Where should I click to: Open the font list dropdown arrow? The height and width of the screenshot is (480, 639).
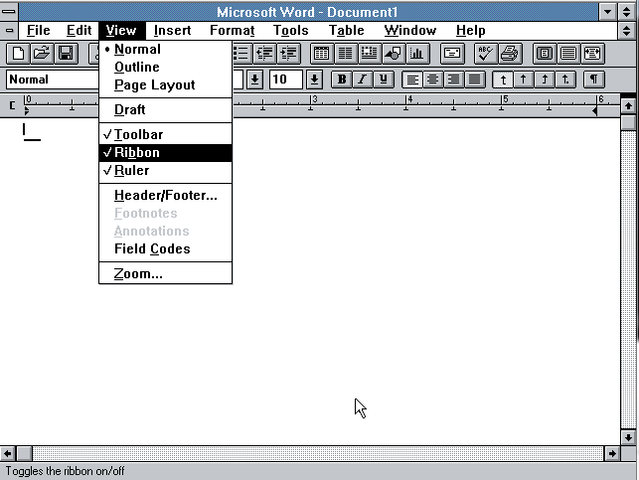pos(255,79)
